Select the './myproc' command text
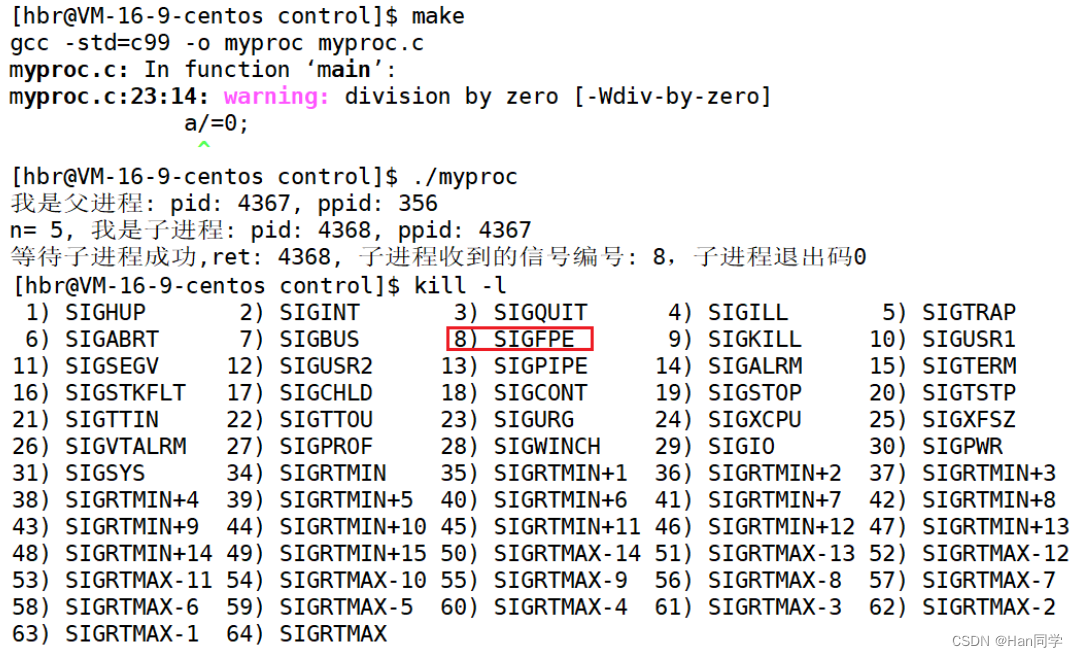 tap(465, 176)
